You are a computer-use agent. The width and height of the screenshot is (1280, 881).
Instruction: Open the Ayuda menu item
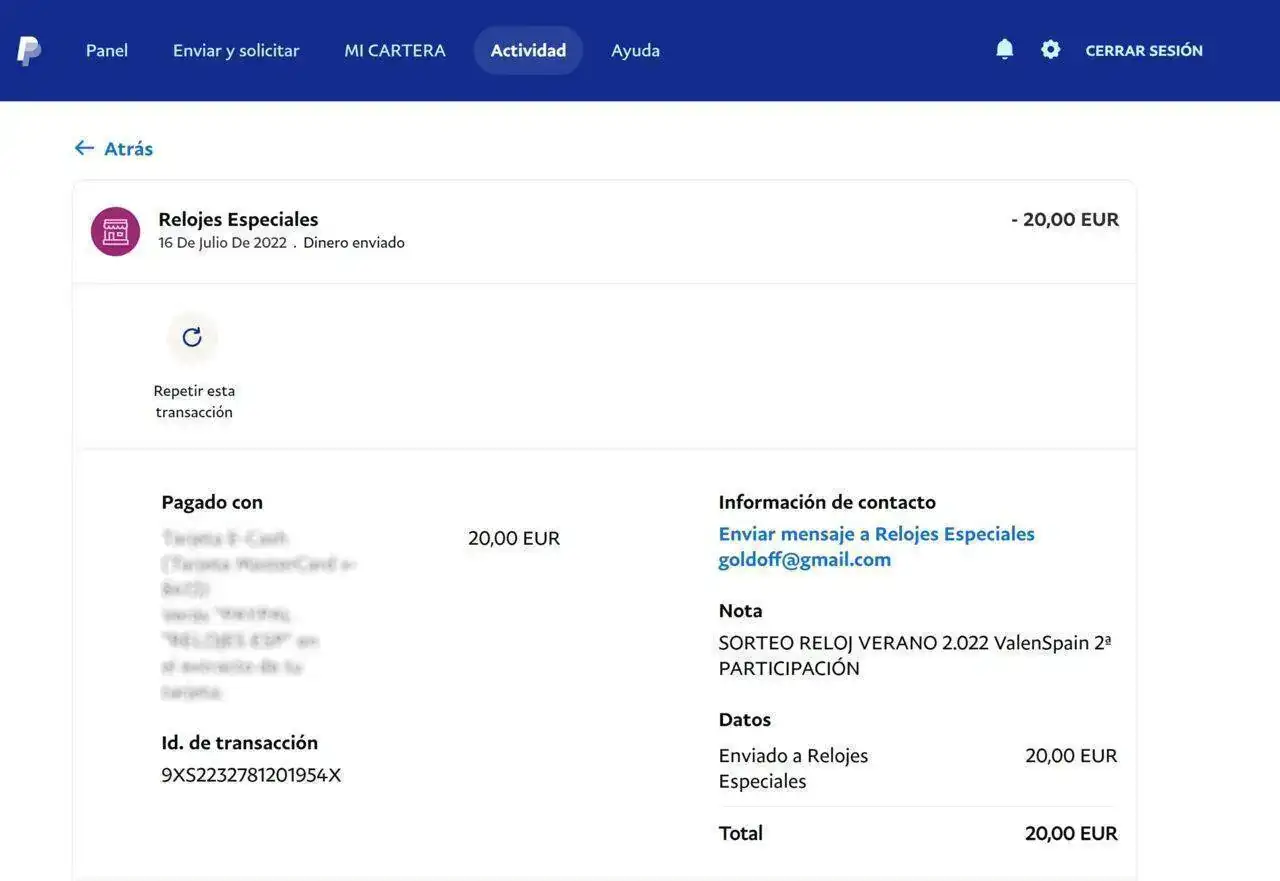point(635,50)
